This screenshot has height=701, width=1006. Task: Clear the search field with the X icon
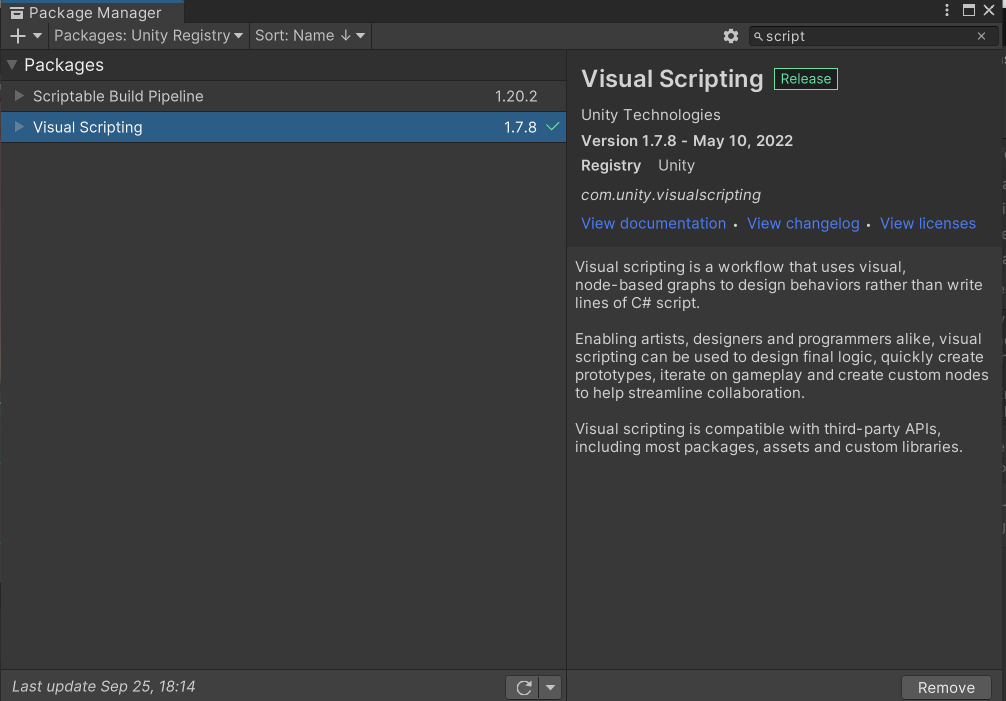click(982, 36)
